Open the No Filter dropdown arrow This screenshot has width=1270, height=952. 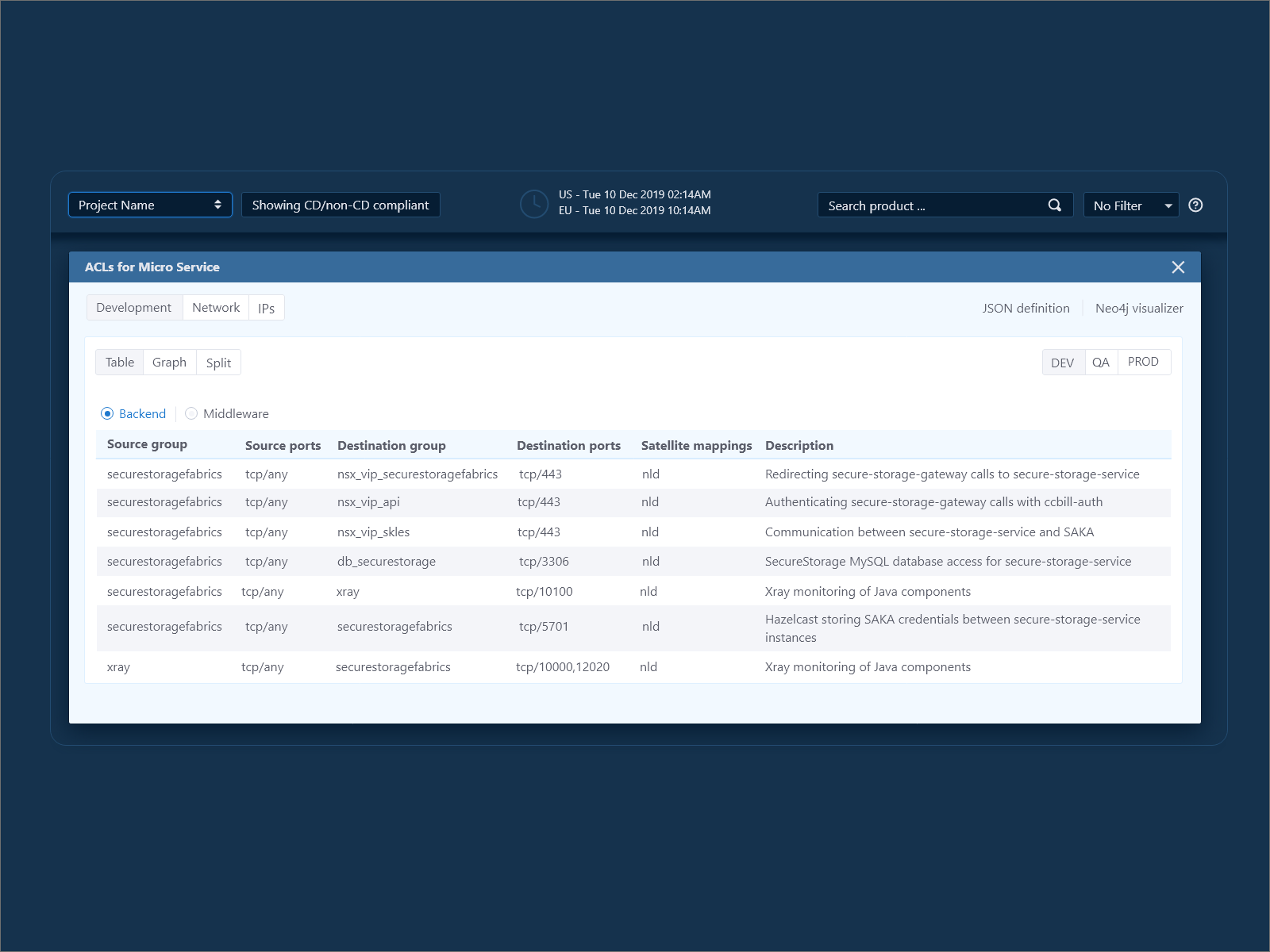(x=1167, y=205)
